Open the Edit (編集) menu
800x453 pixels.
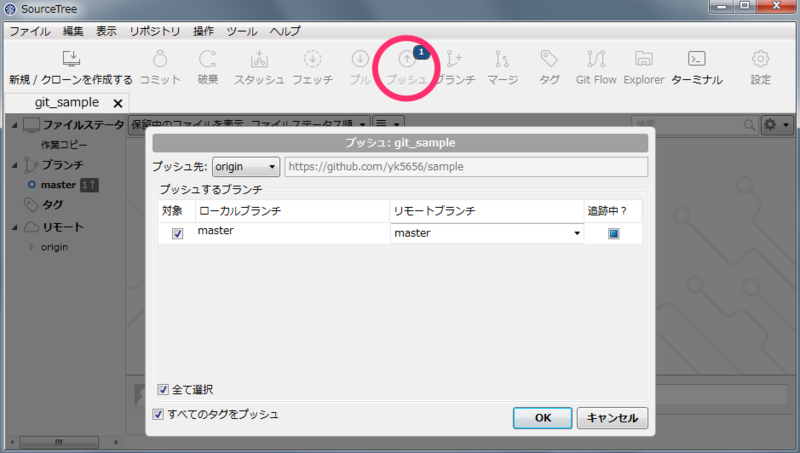coord(73,31)
